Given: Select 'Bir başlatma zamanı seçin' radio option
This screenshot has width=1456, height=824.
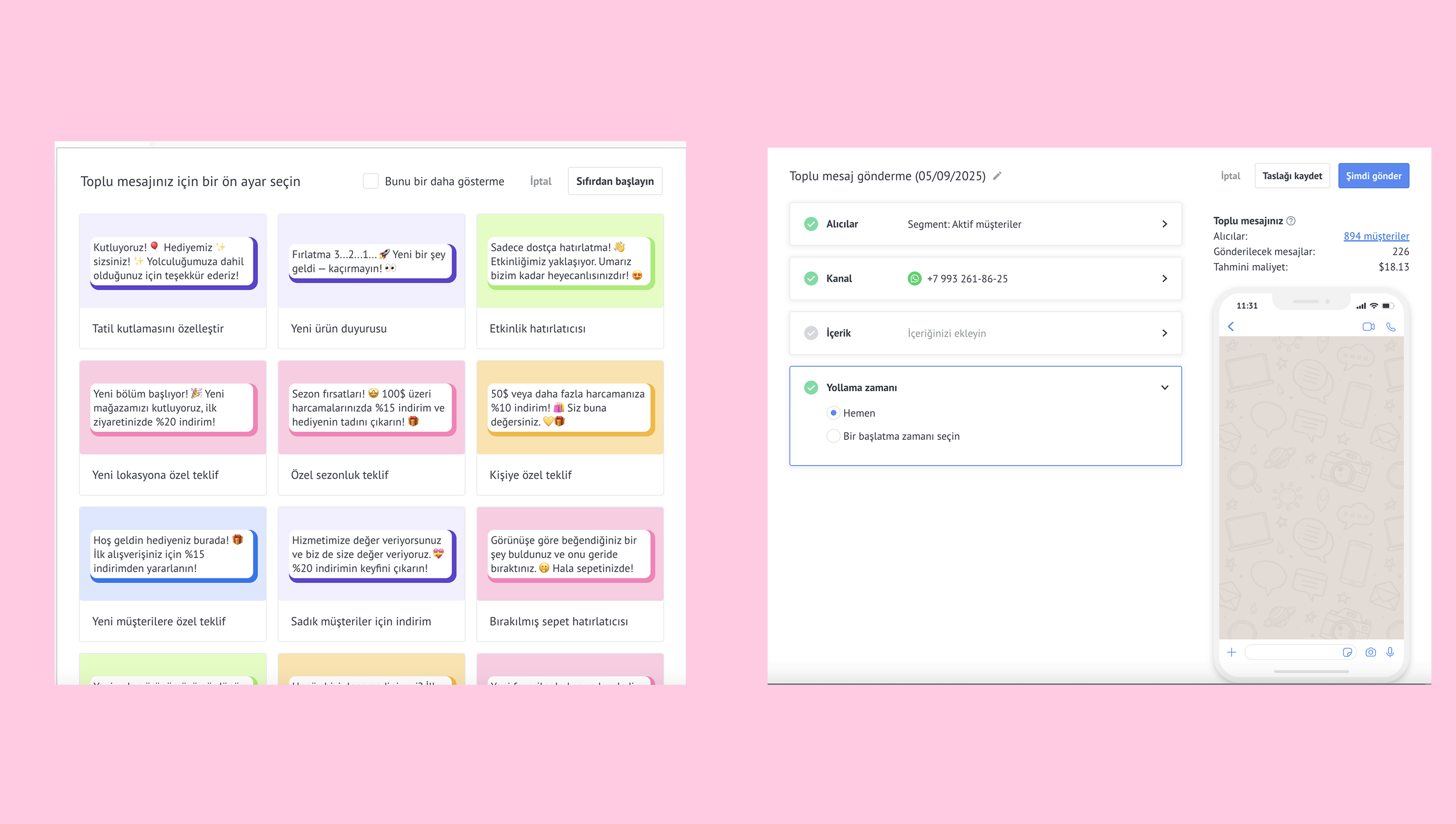Looking at the screenshot, I should [833, 436].
